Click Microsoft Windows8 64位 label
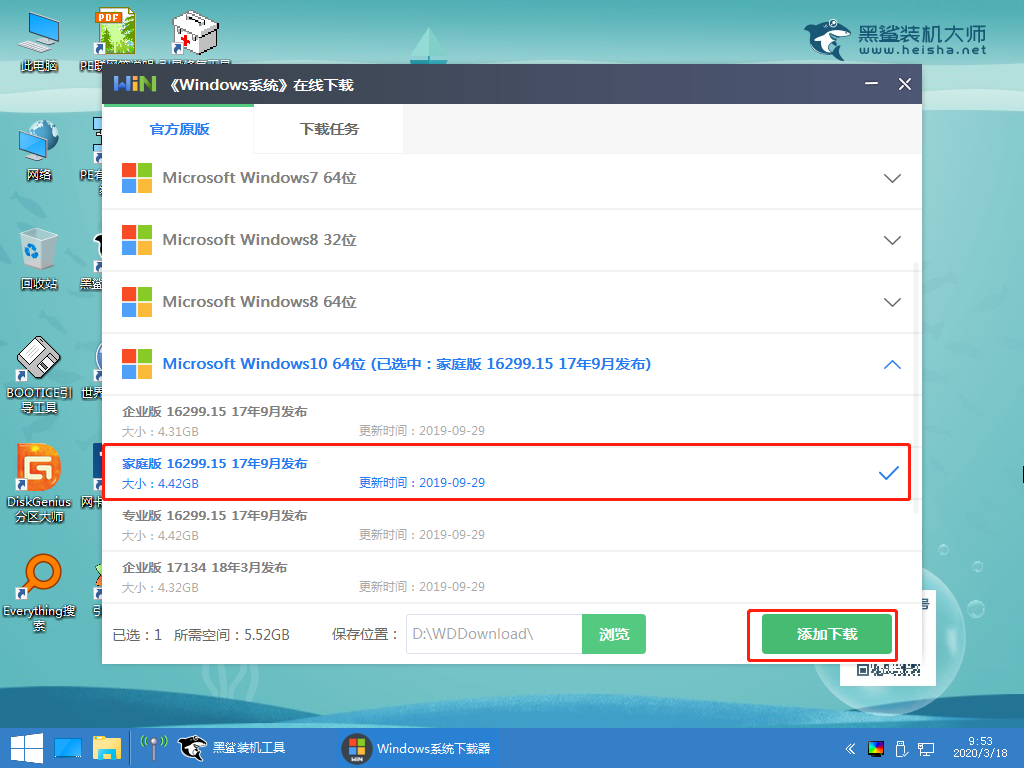The height and width of the screenshot is (768, 1024). point(259,302)
